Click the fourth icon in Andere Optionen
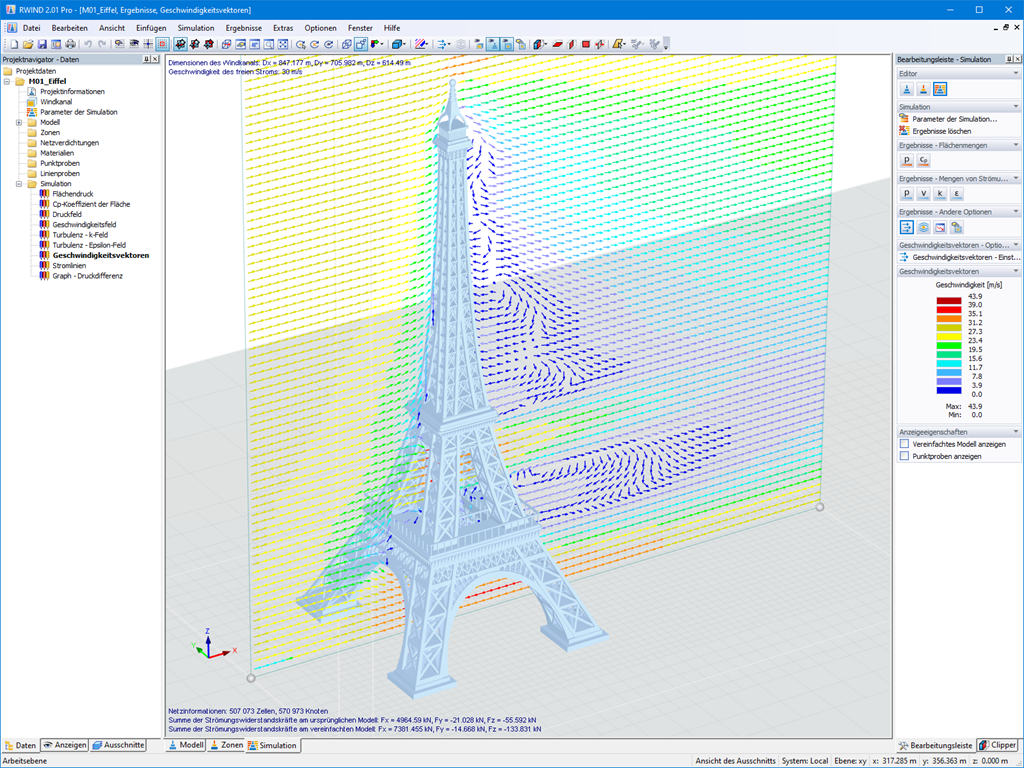 tap(956, 227)
